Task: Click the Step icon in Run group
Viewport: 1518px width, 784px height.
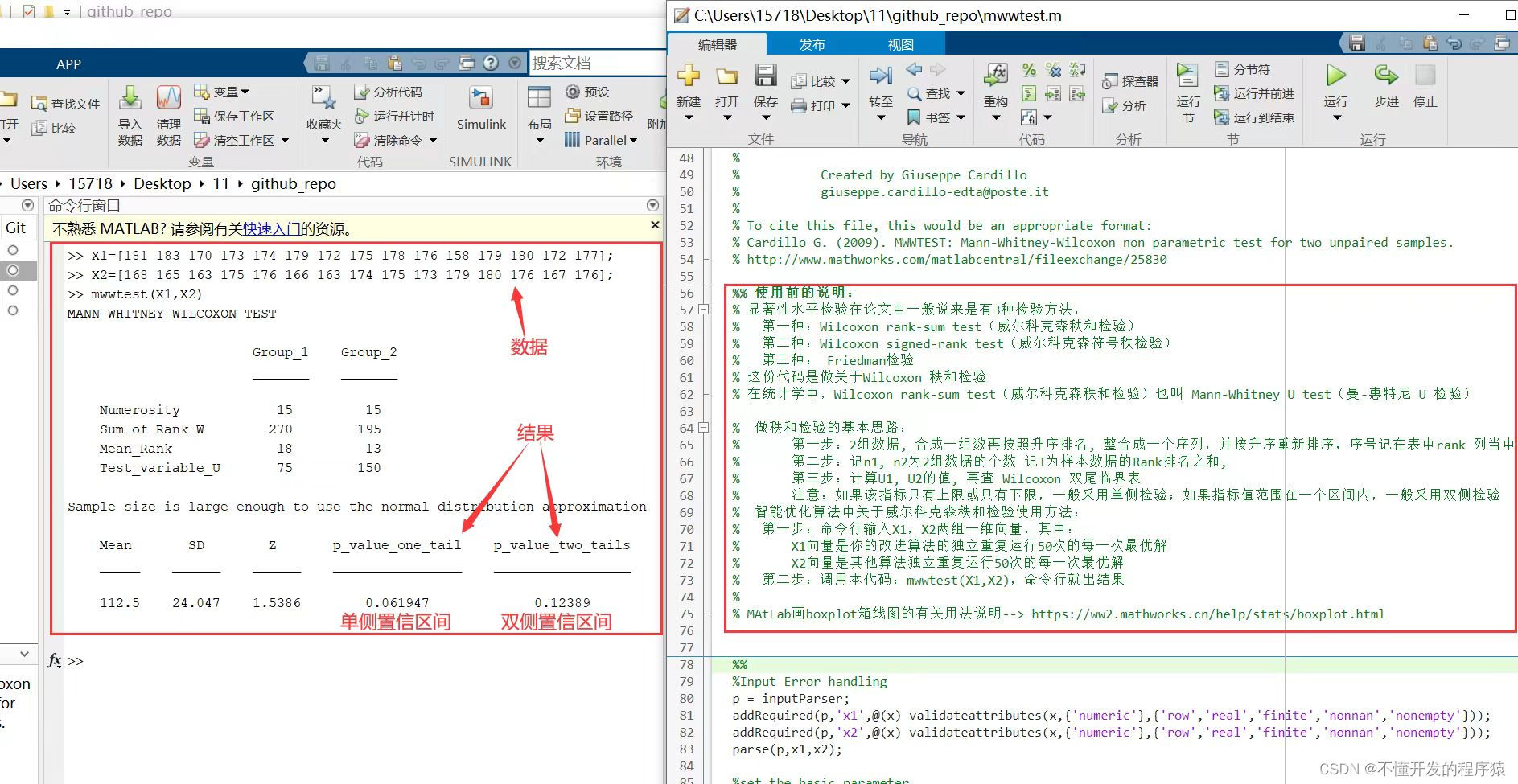Action: (x=1386, y=76)
